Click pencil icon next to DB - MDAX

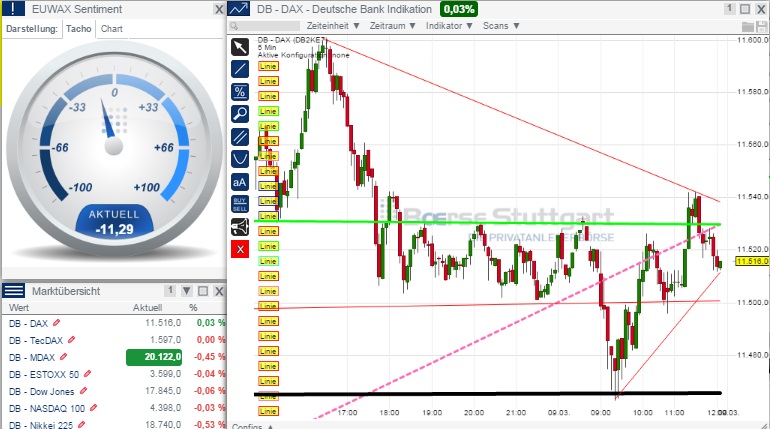click(63, 357)
